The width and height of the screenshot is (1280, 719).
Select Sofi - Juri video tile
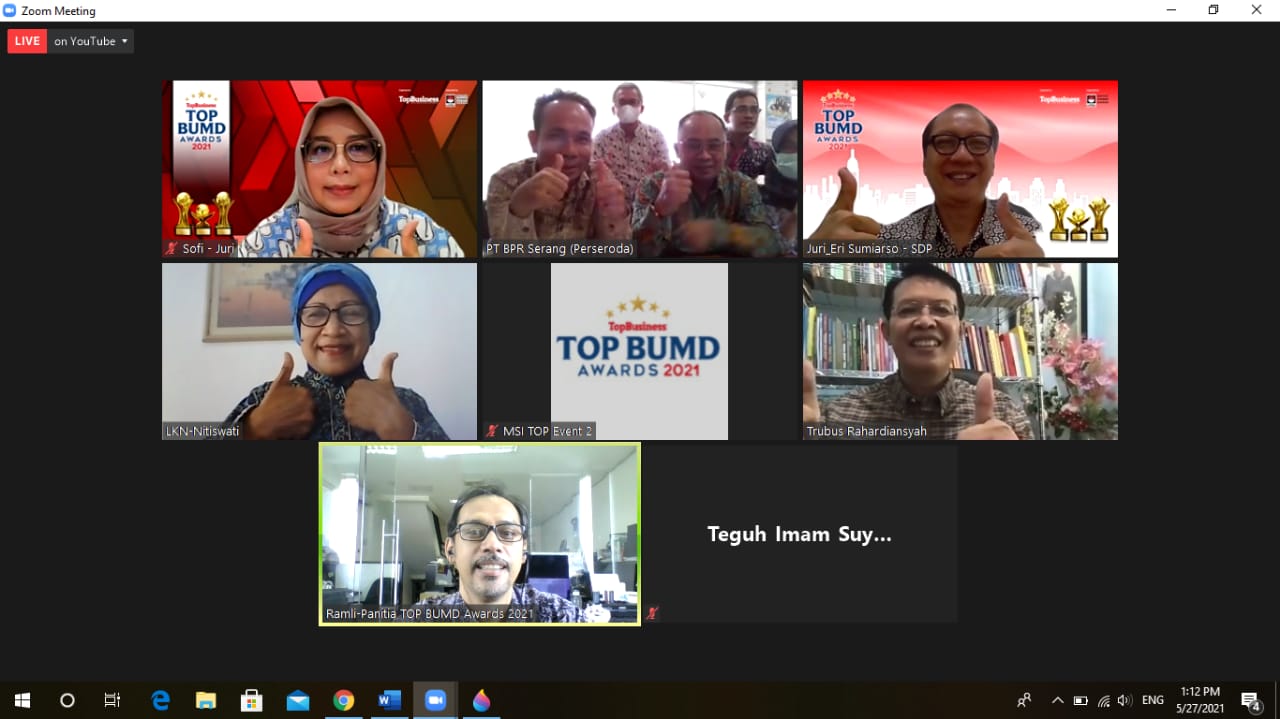[x=319, y=168]
